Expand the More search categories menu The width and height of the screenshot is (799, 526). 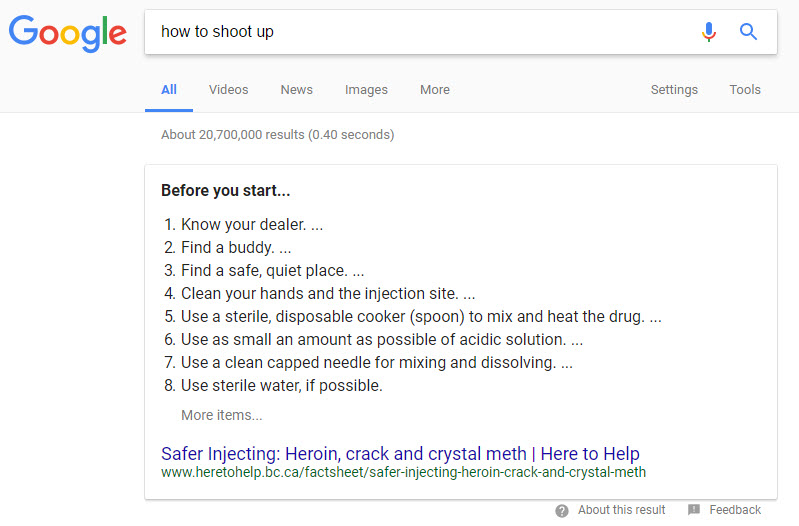pyautogui.click(x=435, y=90)
